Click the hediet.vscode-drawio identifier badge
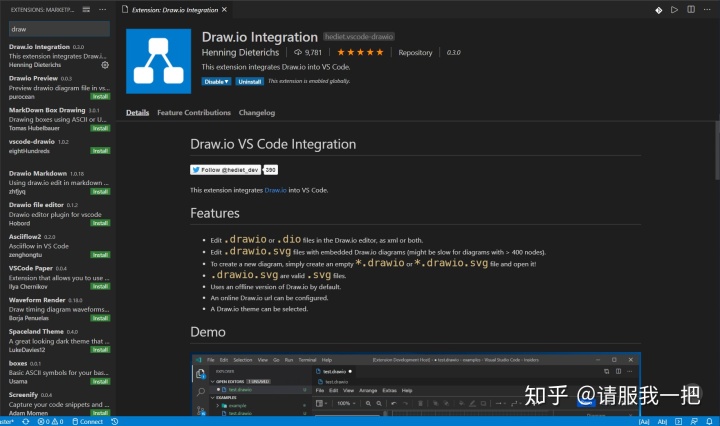The image size is (720, 426). [359, 36]
